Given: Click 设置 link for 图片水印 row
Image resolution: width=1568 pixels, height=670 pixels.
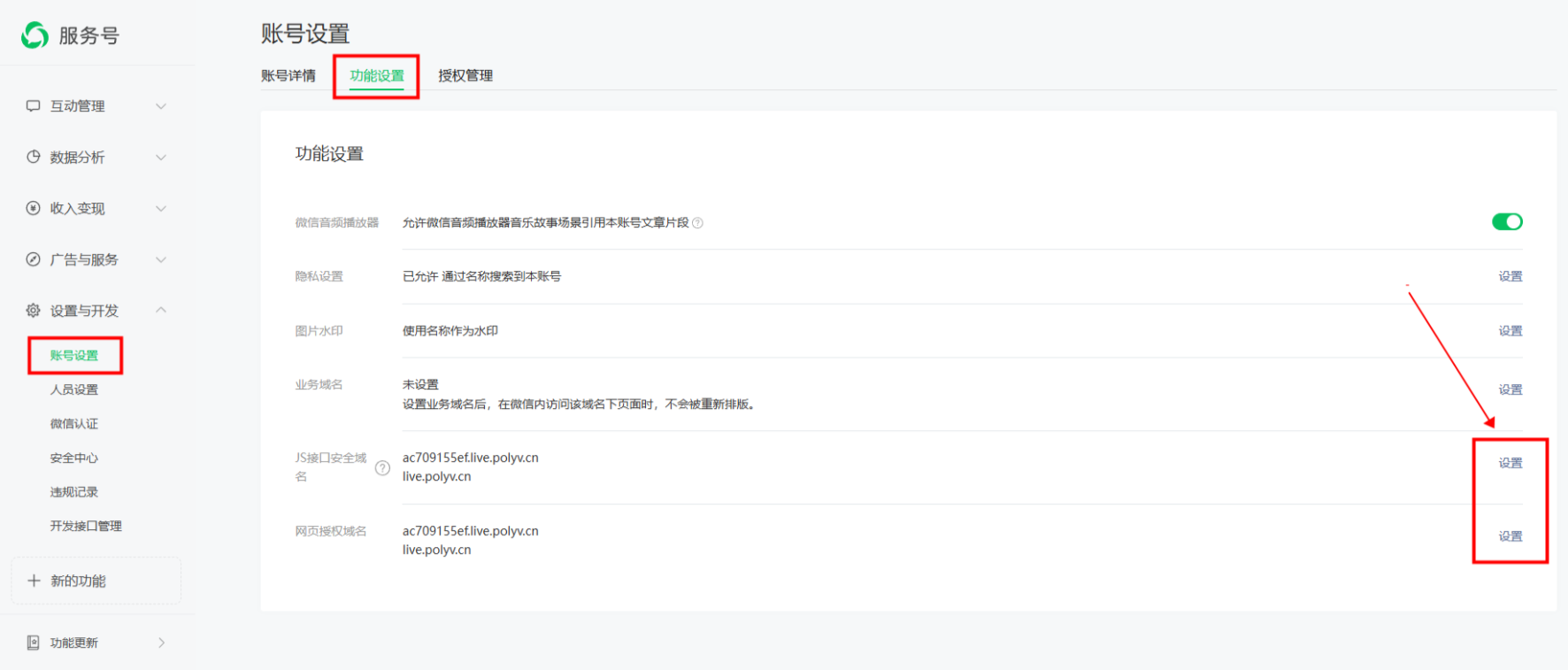Looking at the screenshot, I should click(x=1510, y=331).
